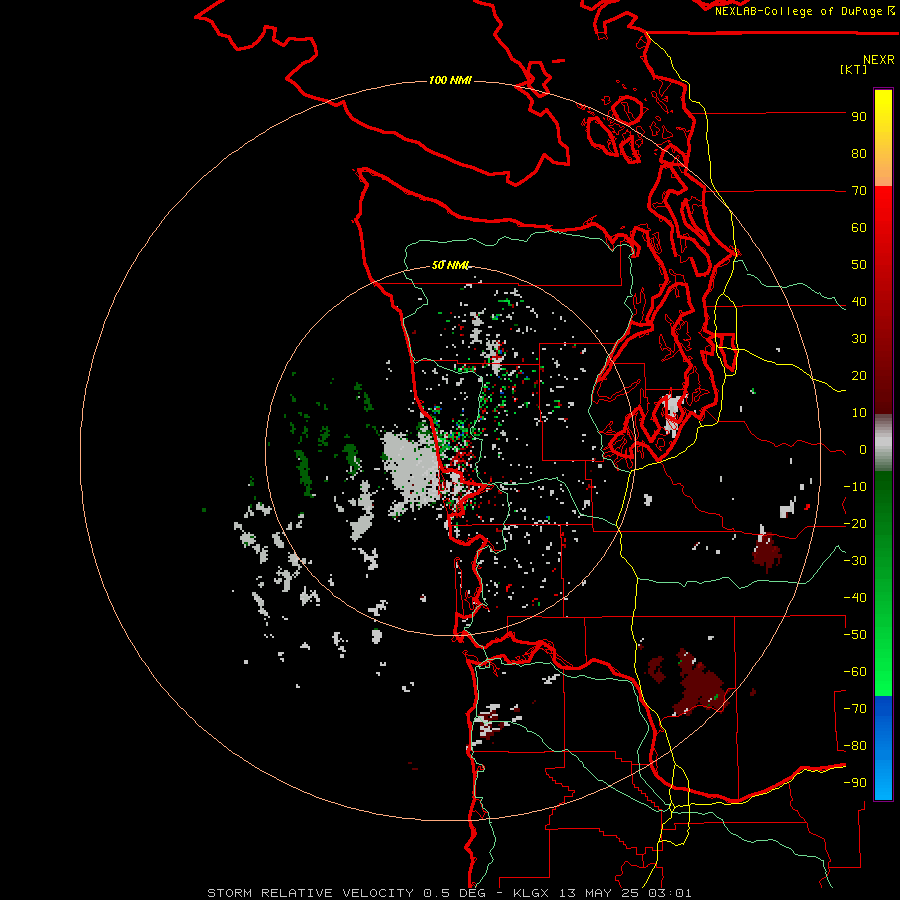Screen dimensions: 900x900
Task: Click the 100 NMI range ring label
Action: [x=450, y=80]
